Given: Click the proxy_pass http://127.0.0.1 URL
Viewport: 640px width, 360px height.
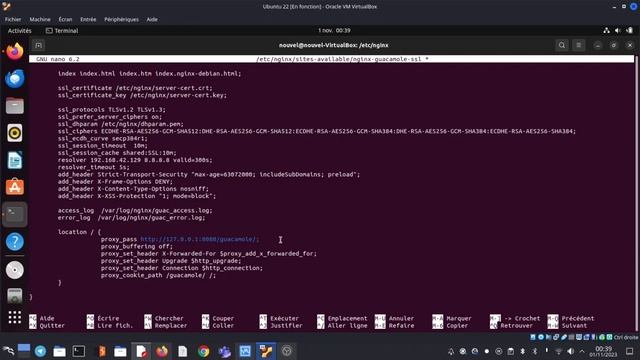Looking at the screenshot, I should pyautogui.click(x=200, y=239).
